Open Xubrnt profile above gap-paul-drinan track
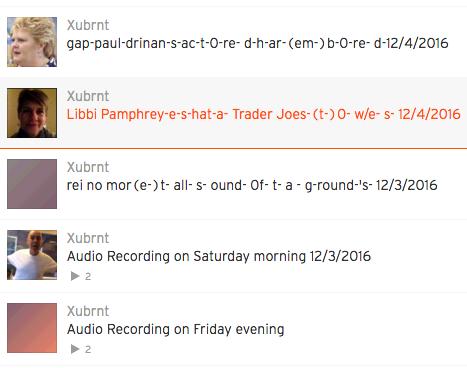 (x=88, y=25)
